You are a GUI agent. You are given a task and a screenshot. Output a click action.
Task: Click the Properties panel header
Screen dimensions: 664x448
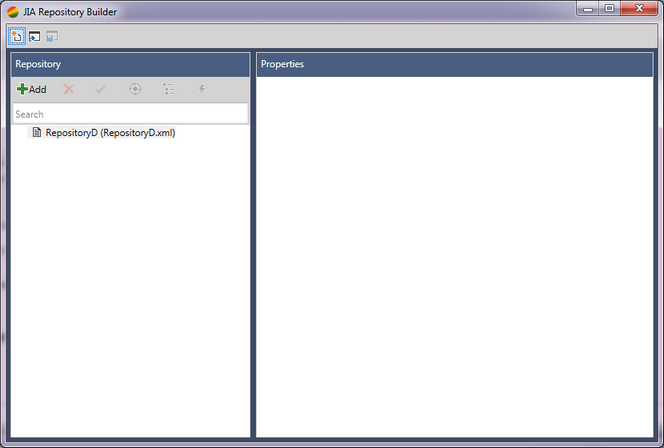pyautogui.click(x=455, y=64)
